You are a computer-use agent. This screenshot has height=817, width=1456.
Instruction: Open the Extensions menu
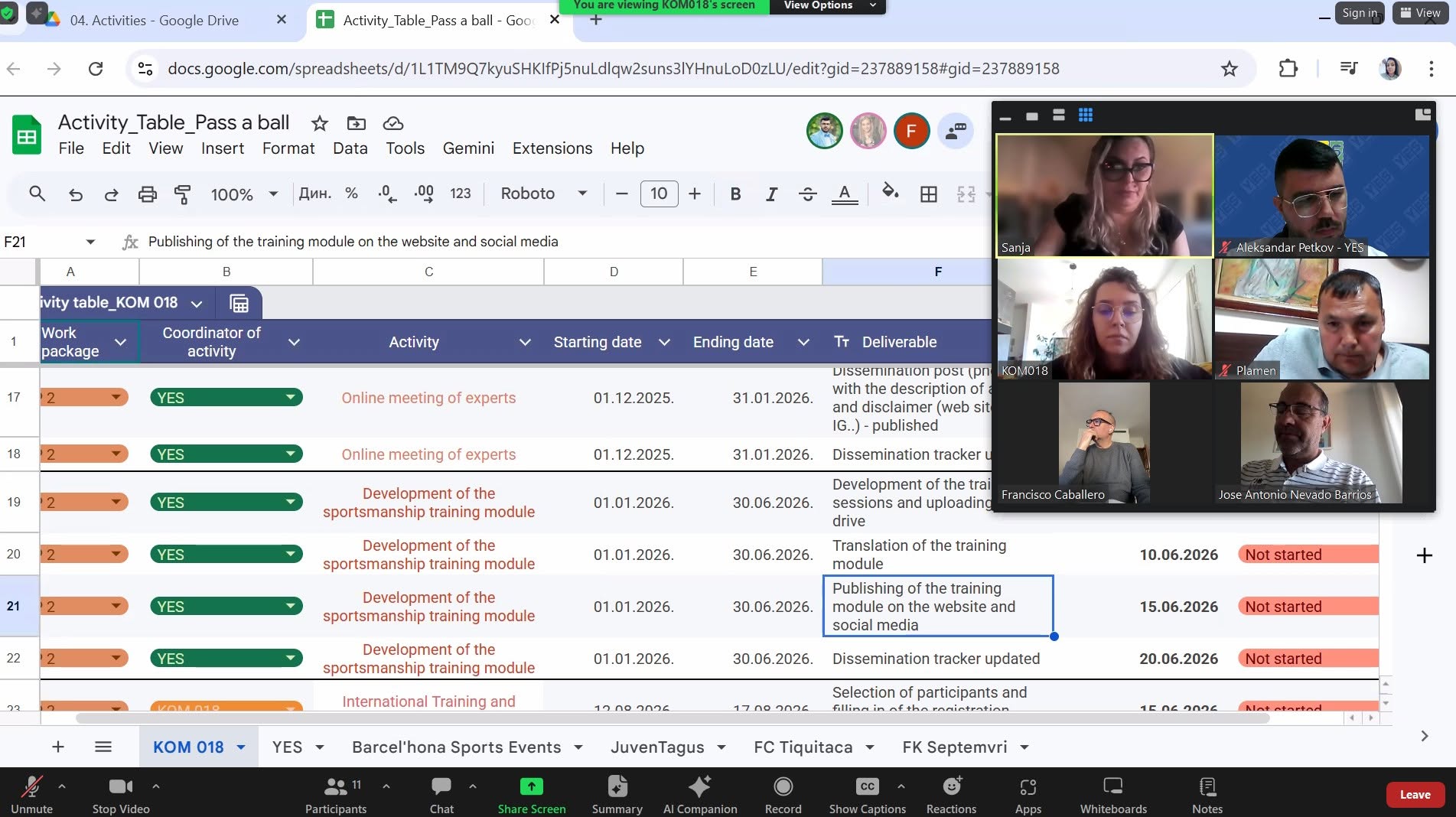point(552,148)
